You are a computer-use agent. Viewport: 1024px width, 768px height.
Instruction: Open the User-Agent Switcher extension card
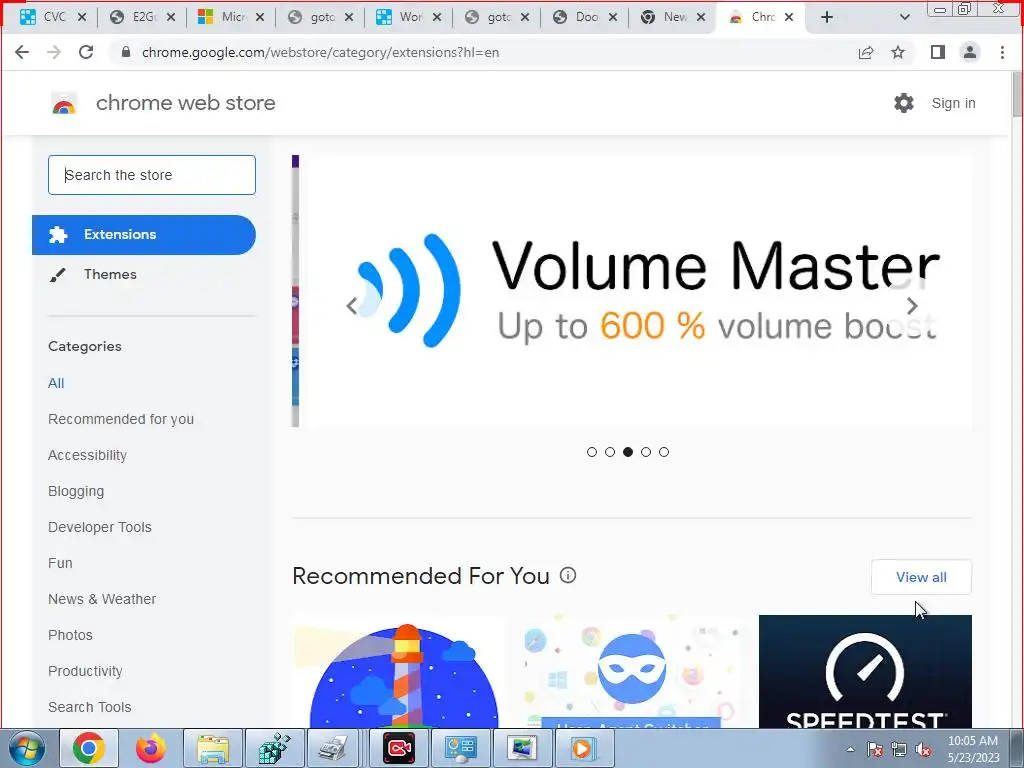[x=632, y=671]
